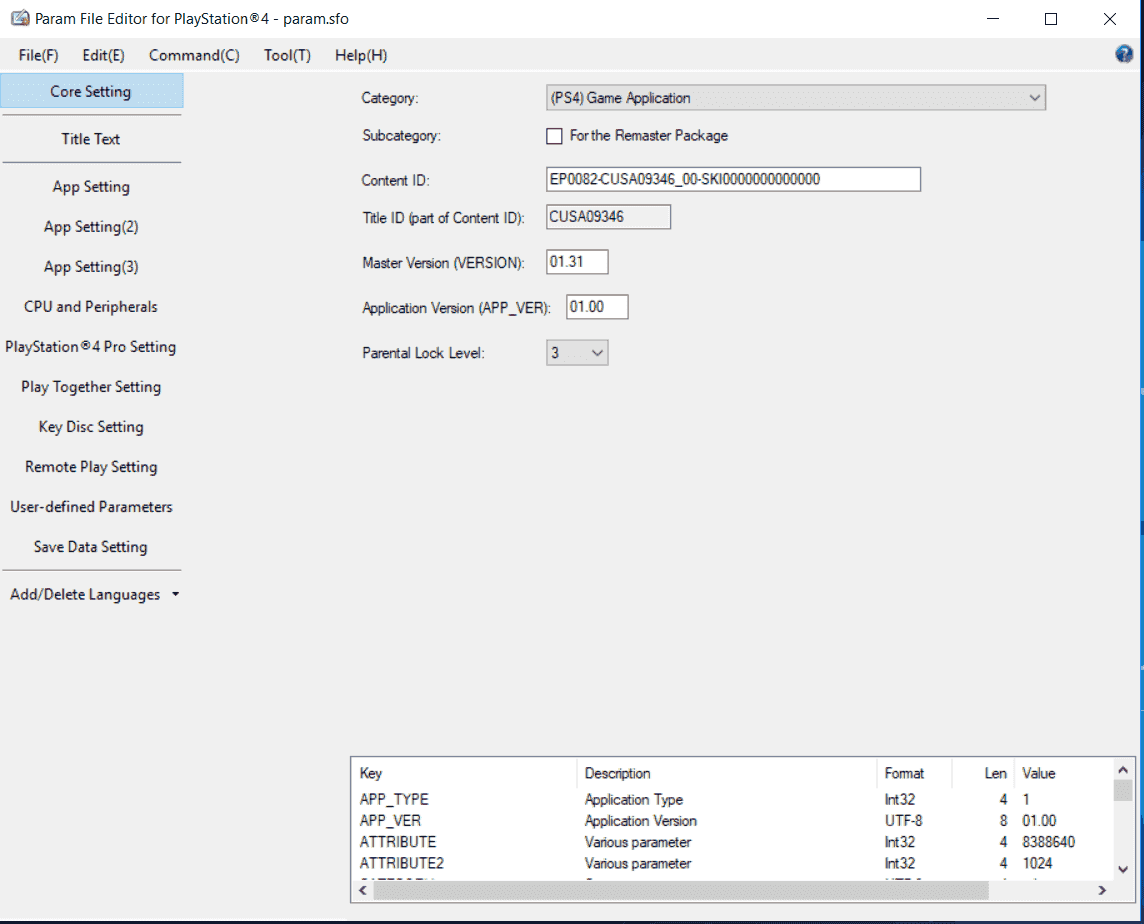Viewport: 1144px width, 924px height.
Task: Open the App Setting(2) page
Action: tap(91, 227)
